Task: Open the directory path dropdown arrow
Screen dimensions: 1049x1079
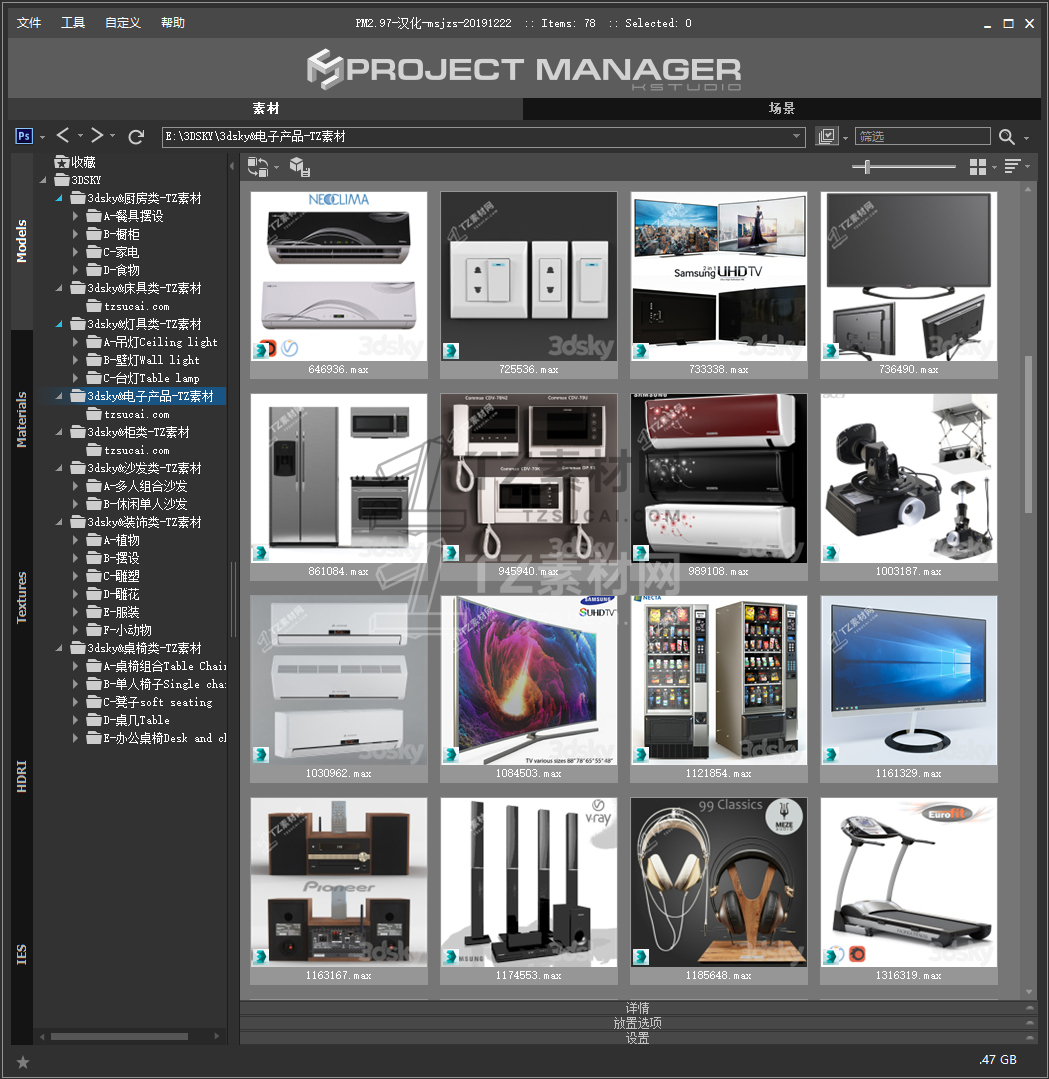Action: [x=797, y=137]
